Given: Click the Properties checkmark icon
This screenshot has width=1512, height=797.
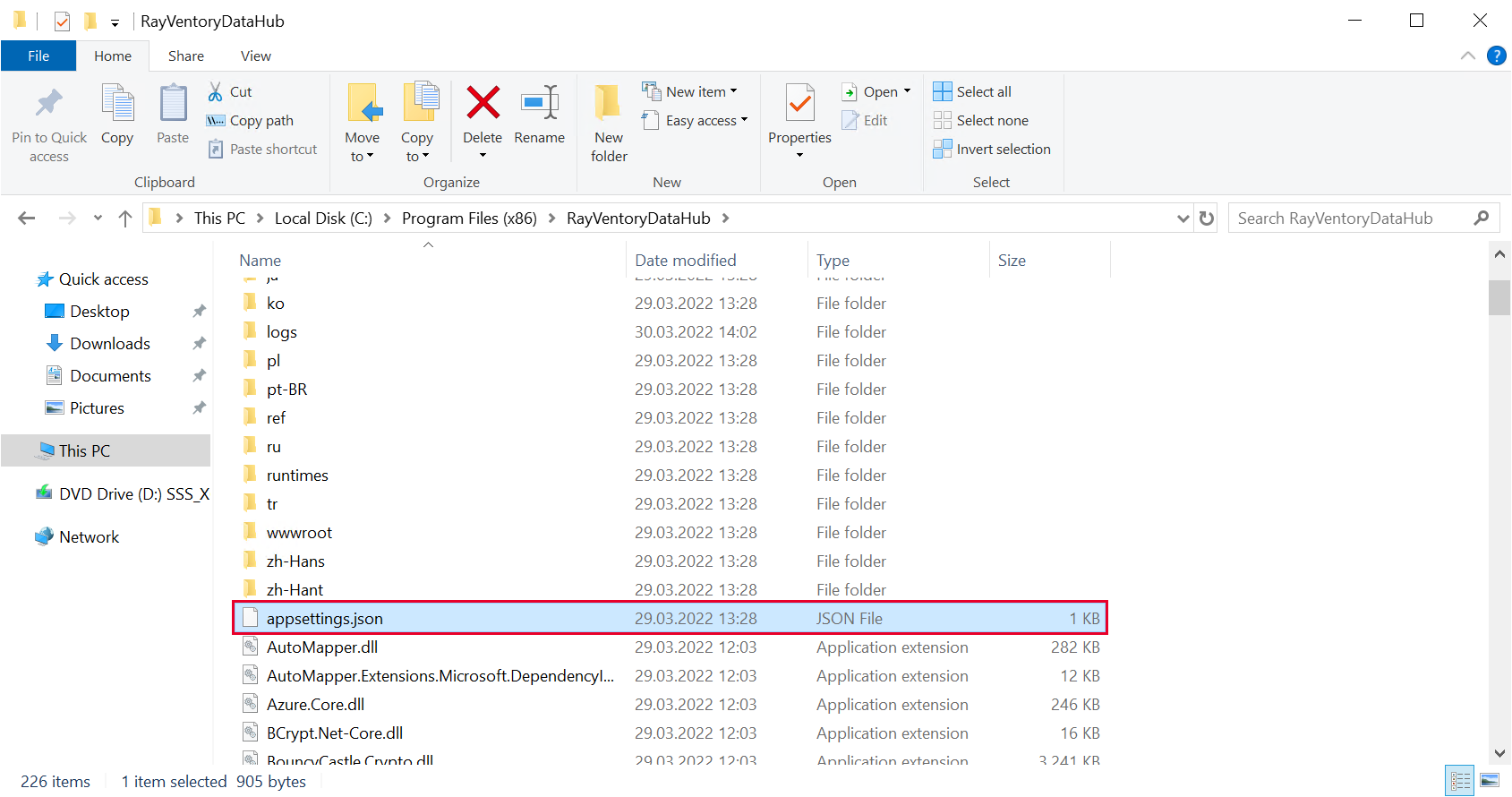Looking at the screenshot, I should [799, 104].
